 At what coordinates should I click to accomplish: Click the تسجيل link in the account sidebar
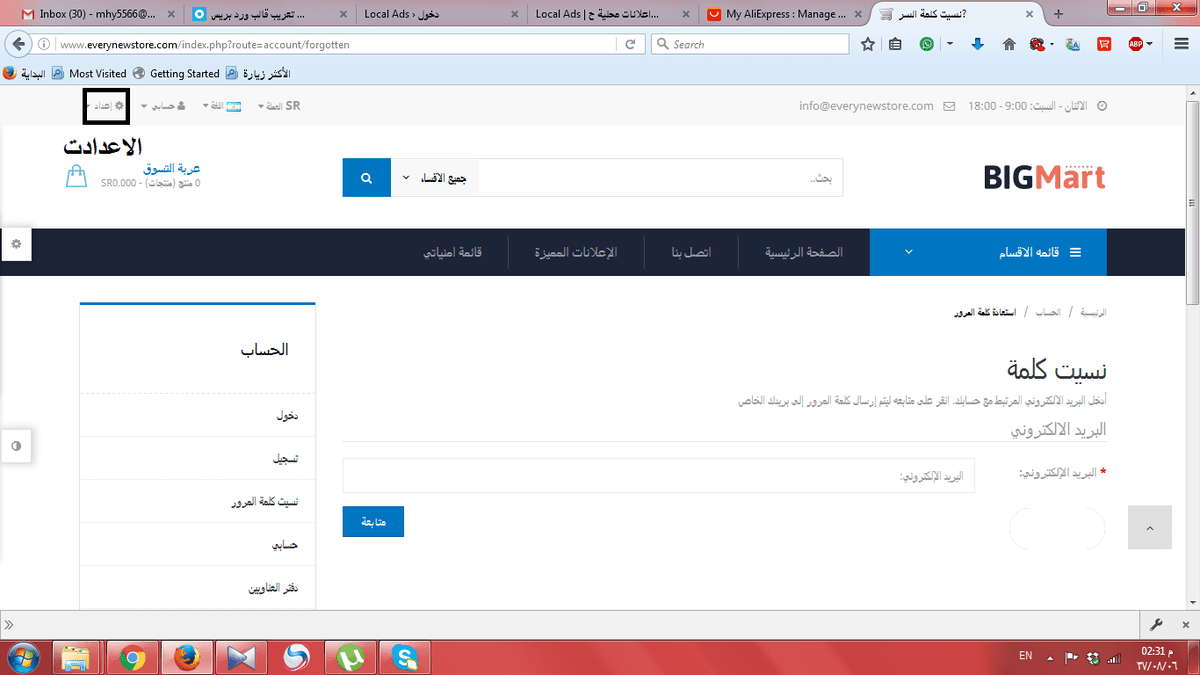click(x=287, y=459)
